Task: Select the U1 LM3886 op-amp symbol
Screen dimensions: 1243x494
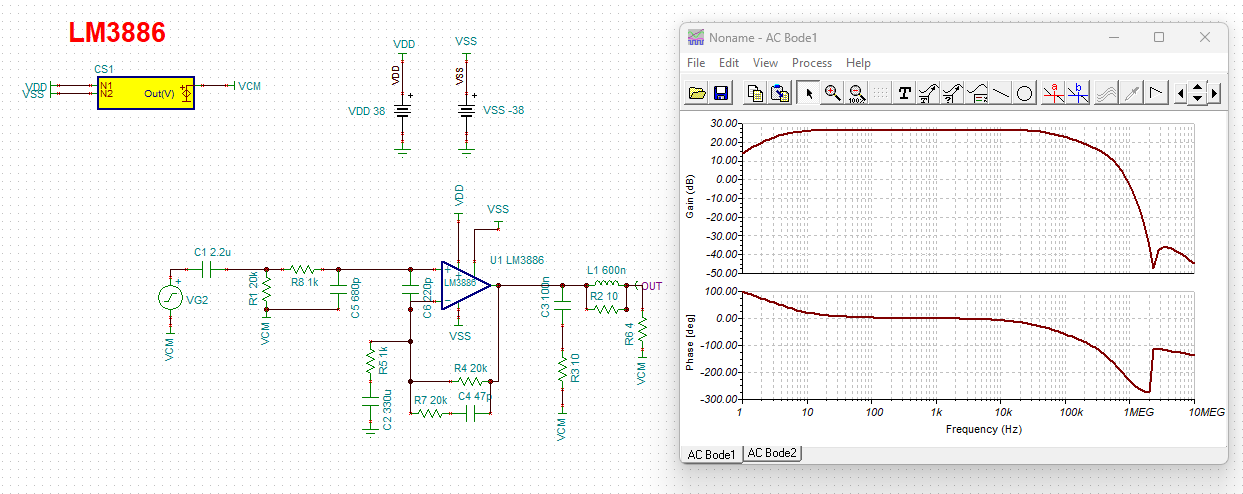Action: [466, 285]
